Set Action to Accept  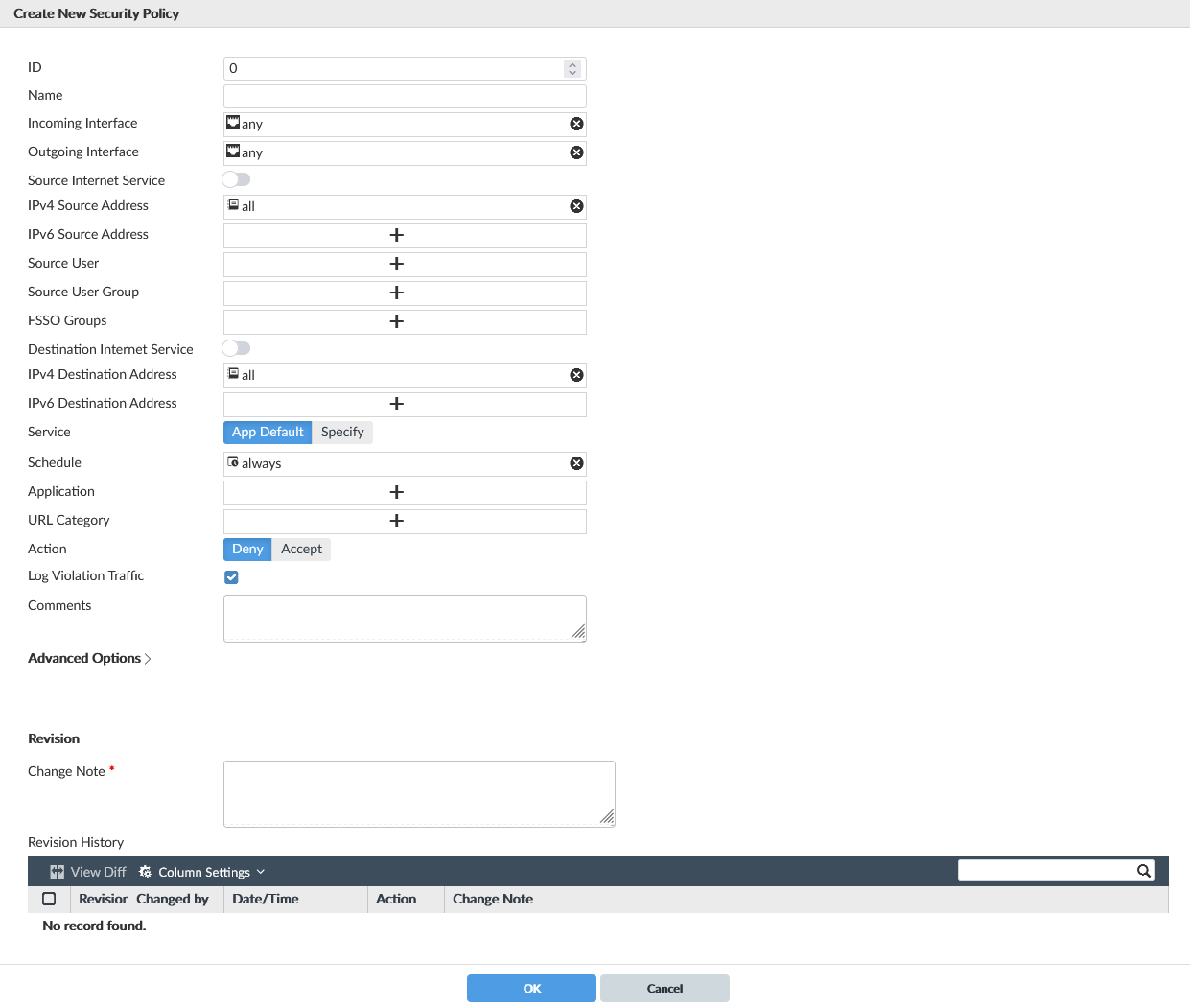point(301,550)
